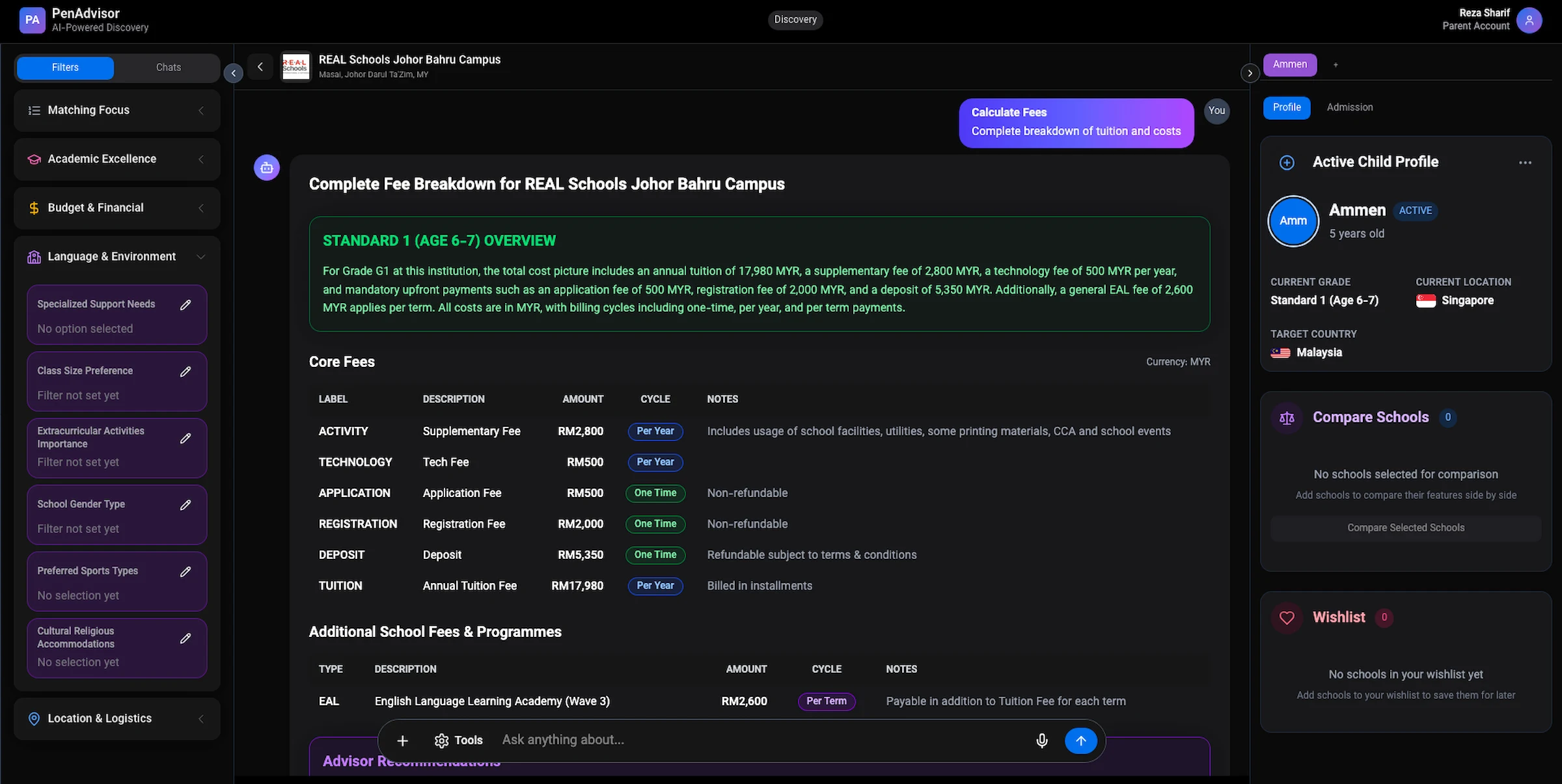Click the plus attachment icon in chat box
The image size is (1562, 784).
tap(402, 740)
